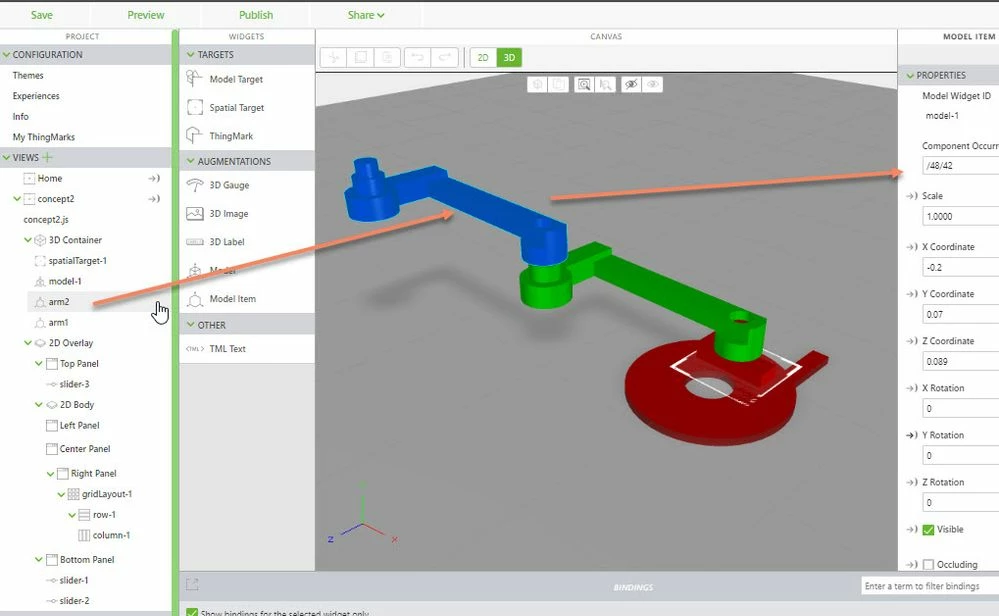Collapse the Top Panel node
Image resolution: width=999 pixels, height=616 pixels.
tap(39, 364)
